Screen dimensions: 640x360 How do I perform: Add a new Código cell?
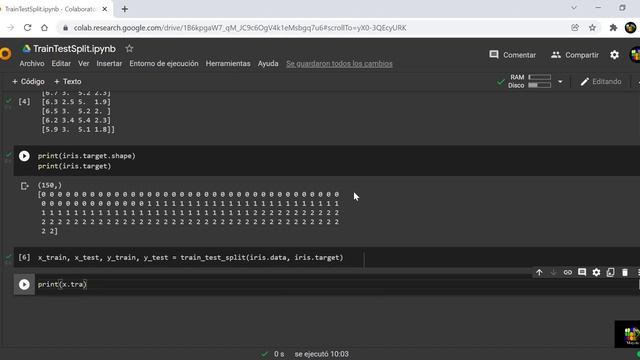point(28,82)
